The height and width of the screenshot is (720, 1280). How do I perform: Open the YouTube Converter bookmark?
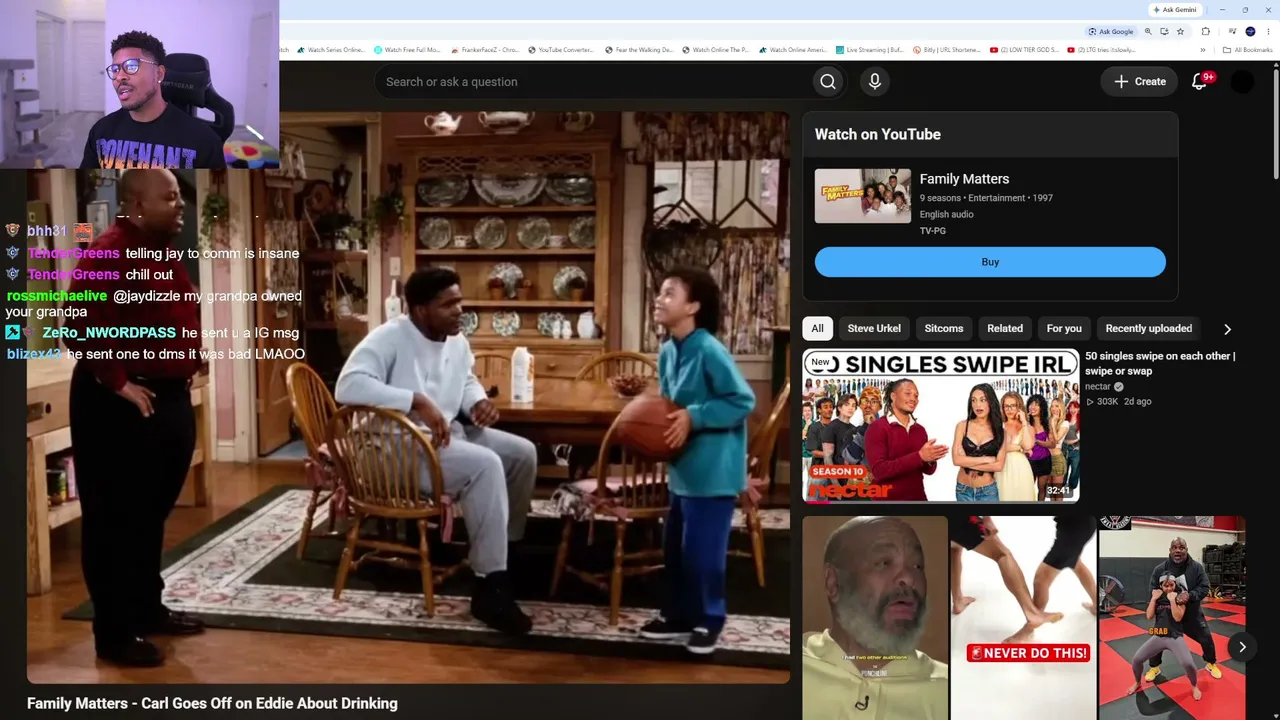[x=561, y=50]
